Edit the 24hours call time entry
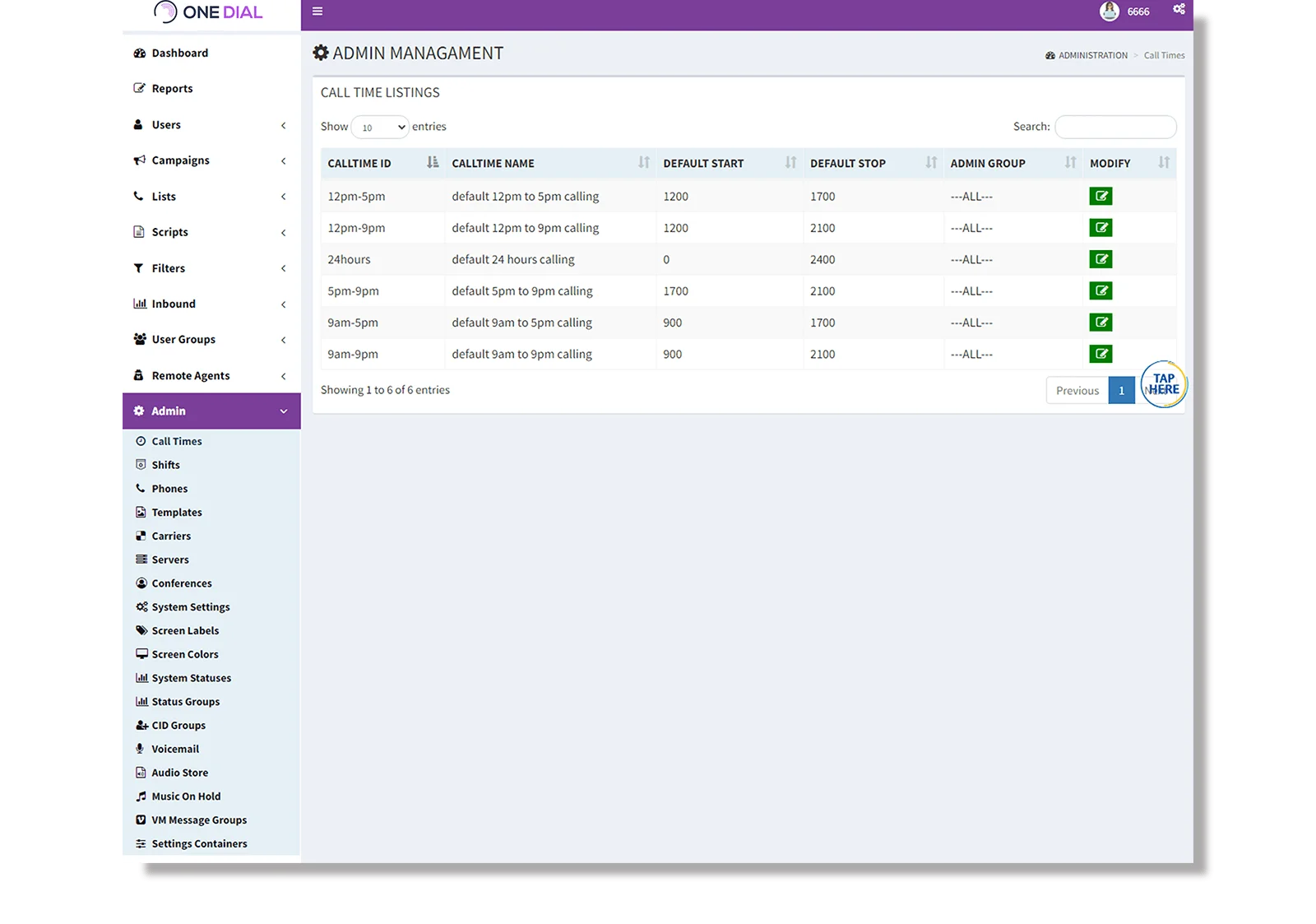Image resolution: width=1316 pixels, height=924 pixels. [1101, 258]
